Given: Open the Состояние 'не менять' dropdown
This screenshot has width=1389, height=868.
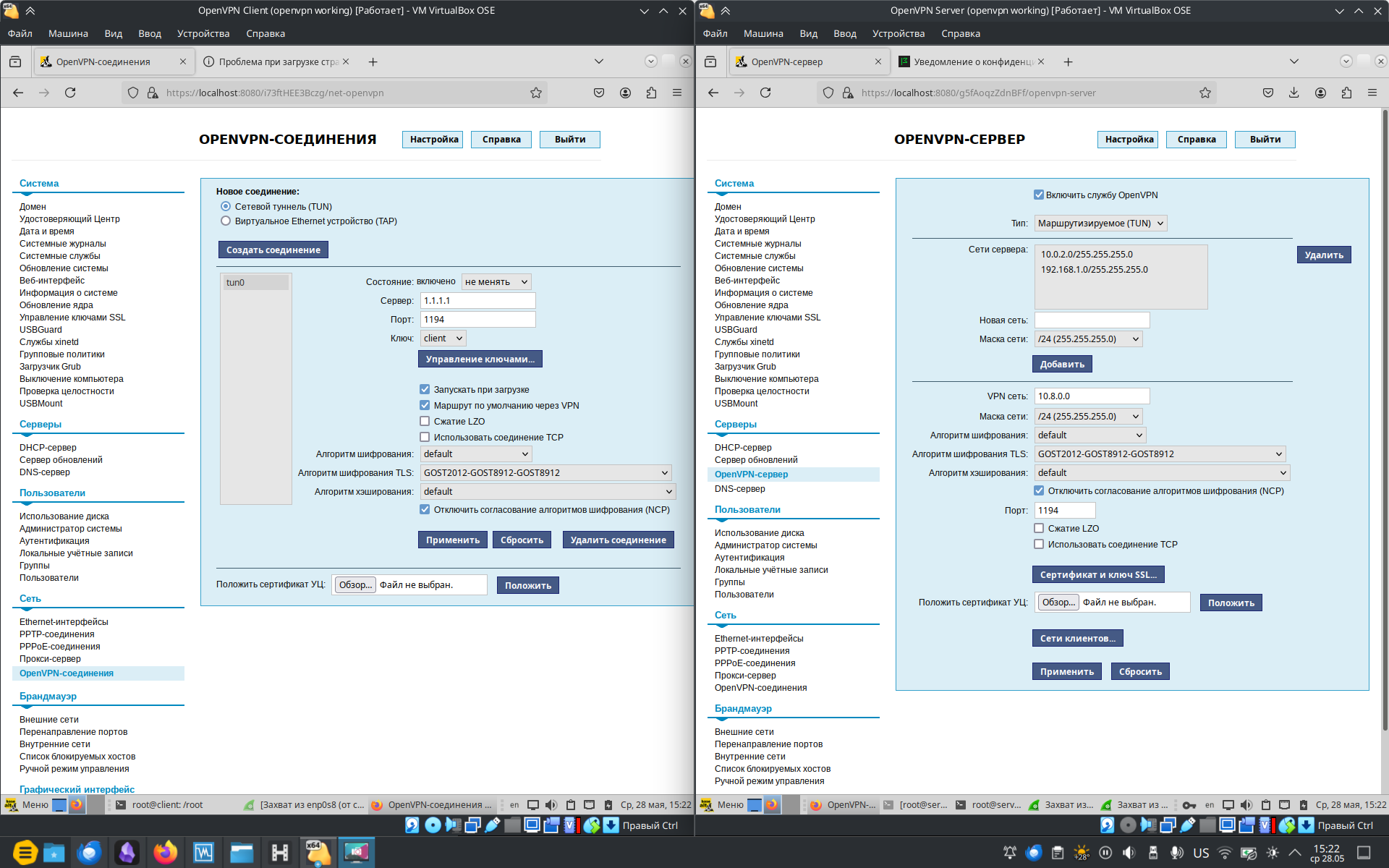Looking at the screenshot, I should pyautogui.click(x=496, y=282).
